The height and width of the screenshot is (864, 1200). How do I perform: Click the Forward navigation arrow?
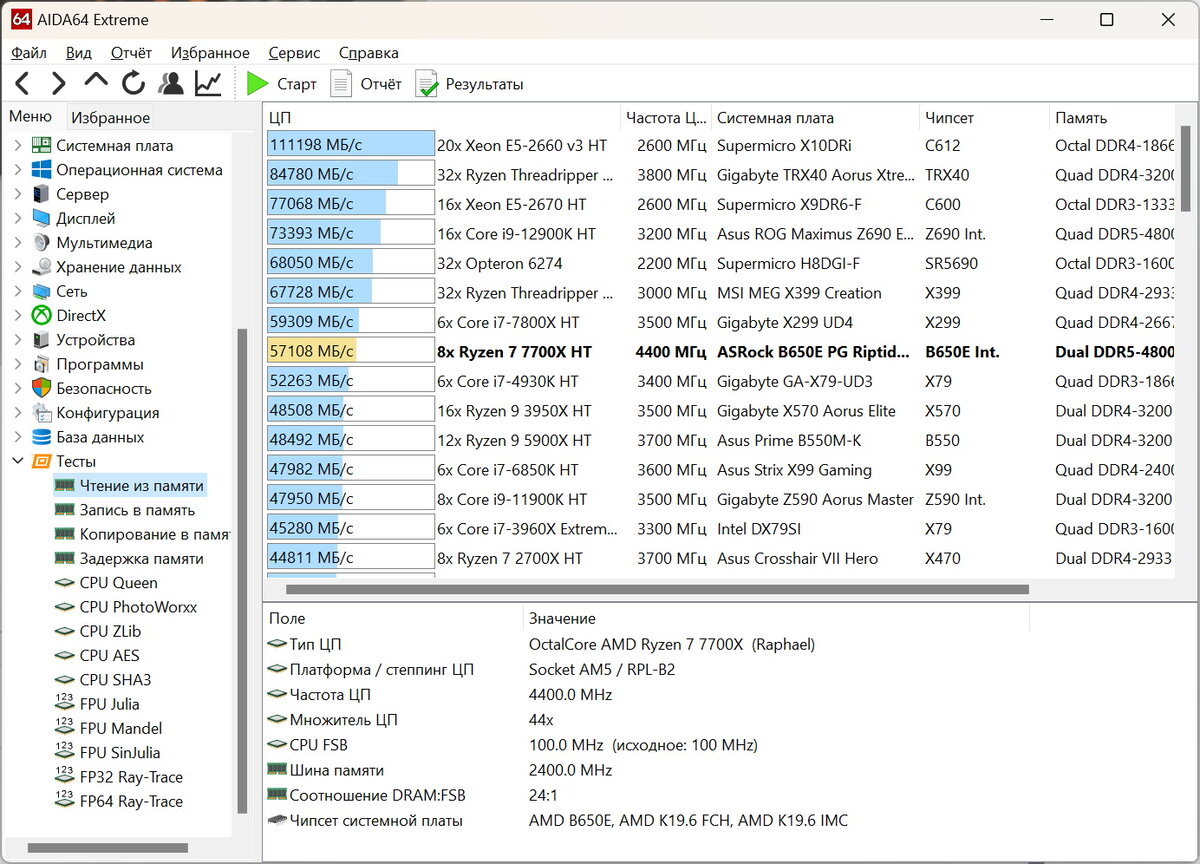(x=59, y=84)
